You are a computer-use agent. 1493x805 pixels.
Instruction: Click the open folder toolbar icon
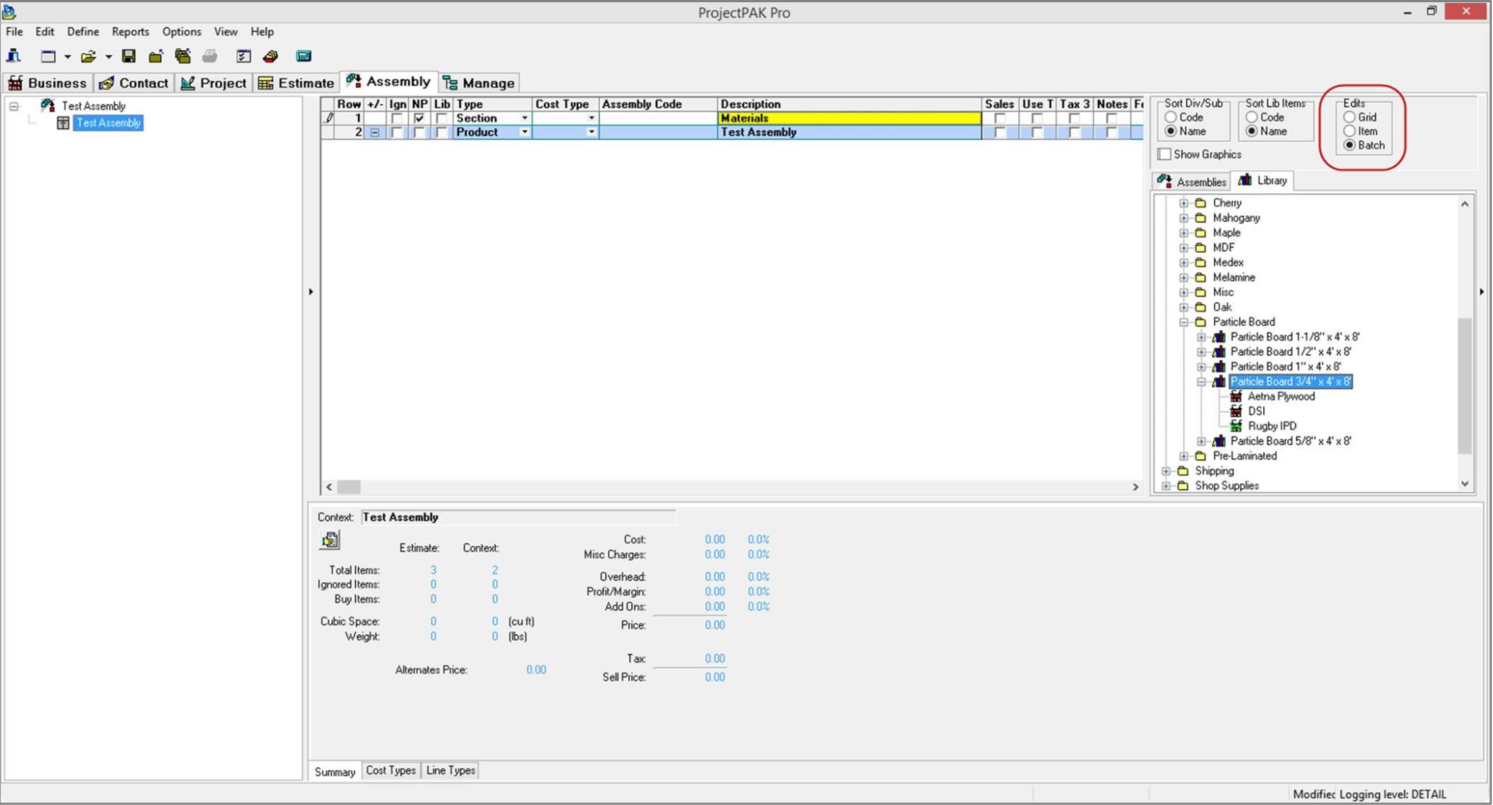coord(88,56)
